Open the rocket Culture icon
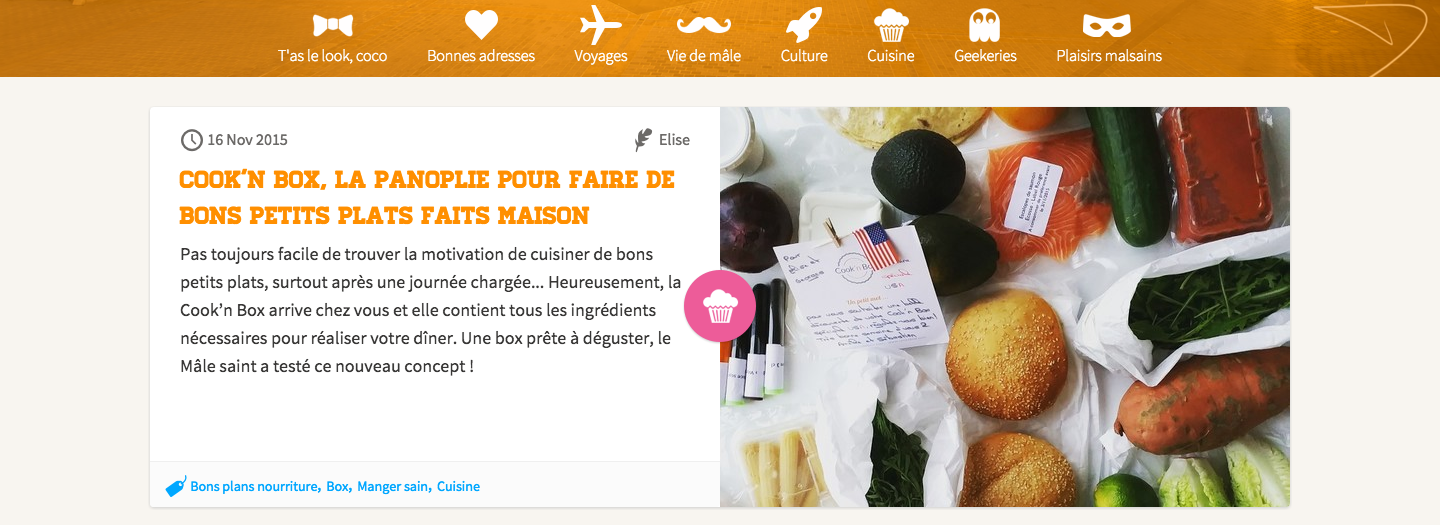This screenshot has width=1440, height=525. 804,24
